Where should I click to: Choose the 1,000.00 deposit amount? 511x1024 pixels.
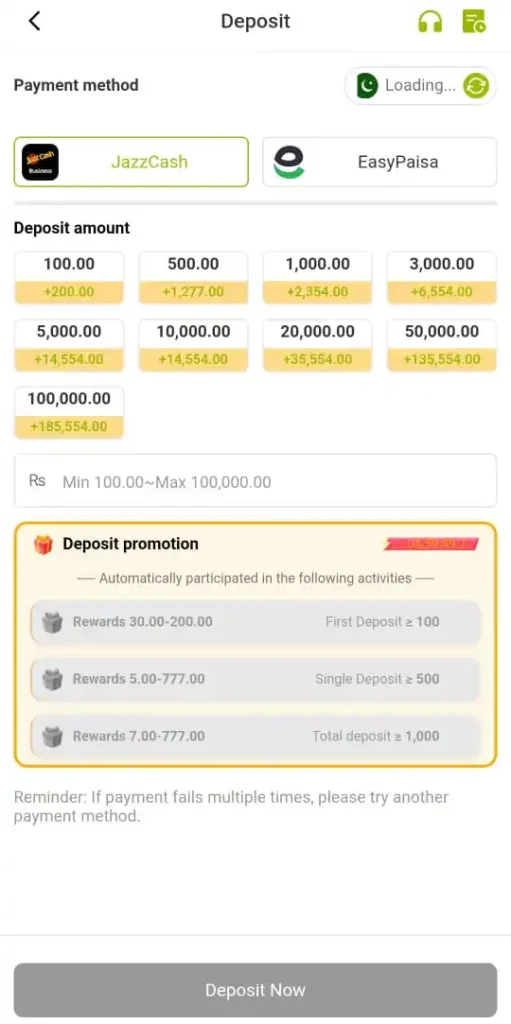click(x=318, y=278)
